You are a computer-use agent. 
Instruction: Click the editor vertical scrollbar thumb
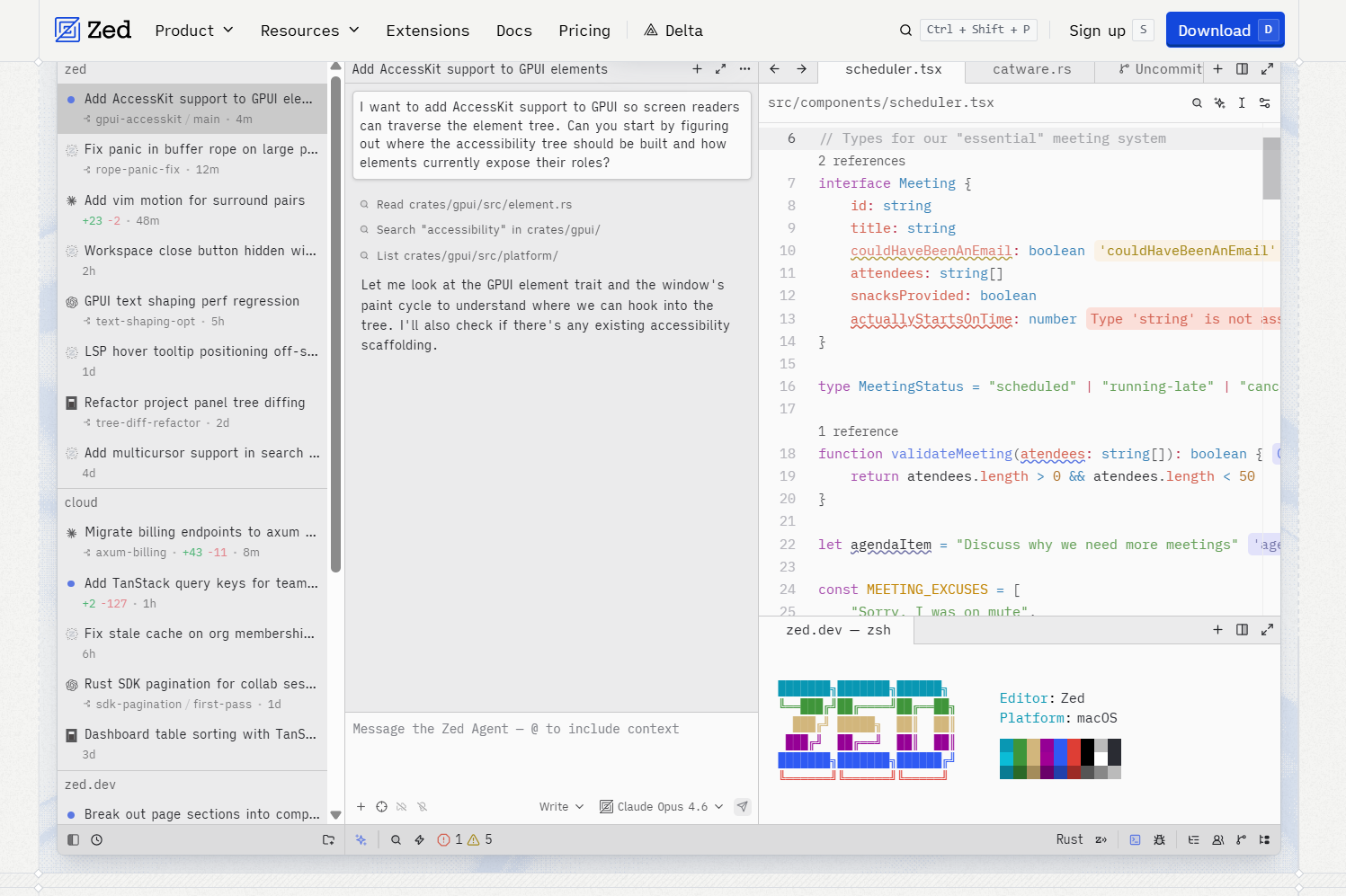1271,168
